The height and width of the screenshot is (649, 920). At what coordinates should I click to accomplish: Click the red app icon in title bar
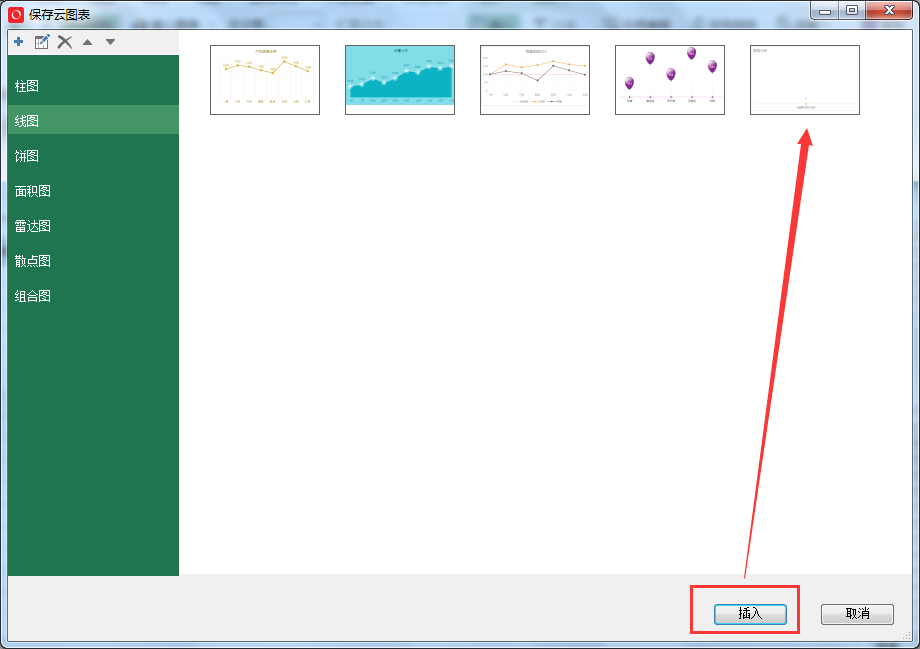[x=16, y=14]
